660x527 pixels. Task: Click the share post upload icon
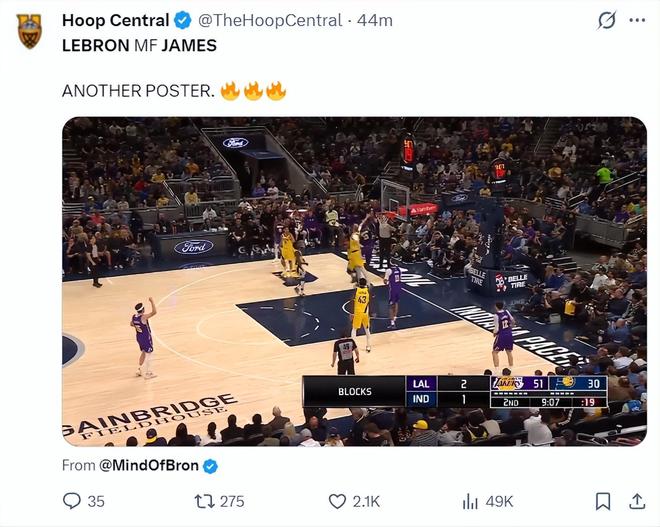[x=636, y=501]
